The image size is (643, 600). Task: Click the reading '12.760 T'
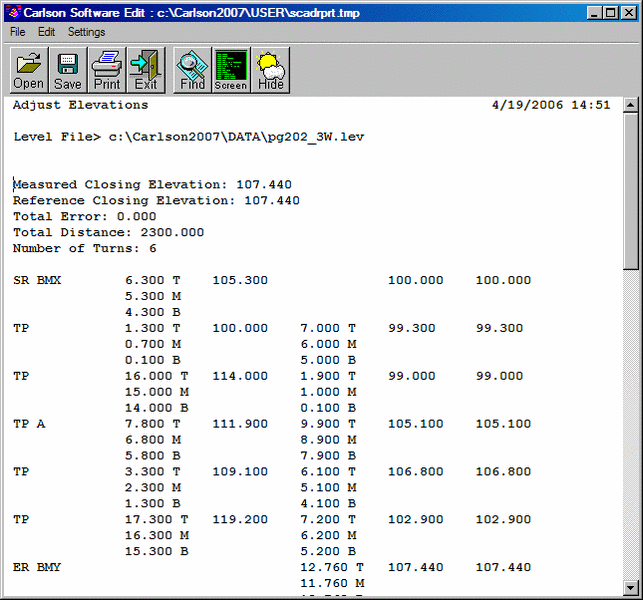[332, 568]
